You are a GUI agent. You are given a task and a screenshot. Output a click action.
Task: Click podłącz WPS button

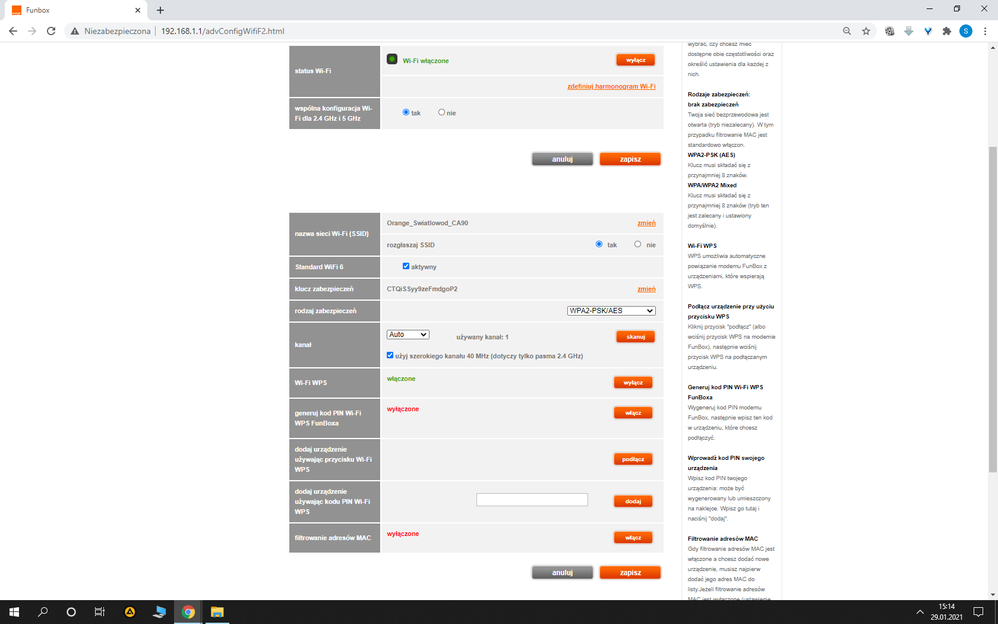[x=633, y=459]
